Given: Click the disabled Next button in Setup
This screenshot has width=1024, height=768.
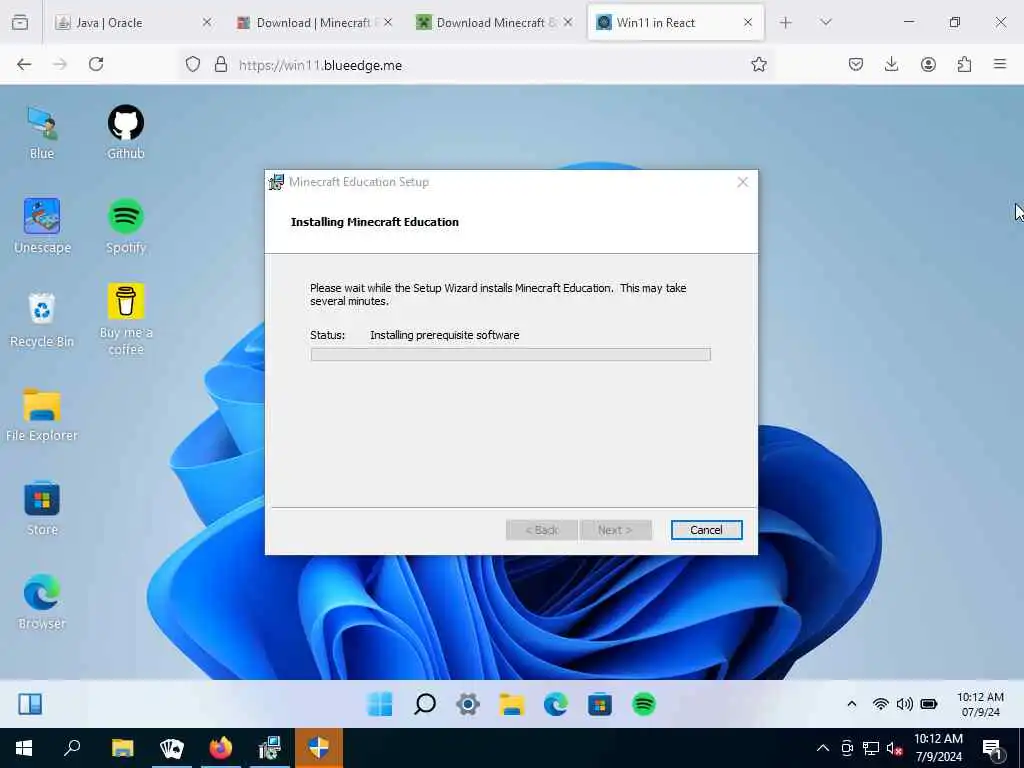Looking at the screenshot, I should pos(615,530).
